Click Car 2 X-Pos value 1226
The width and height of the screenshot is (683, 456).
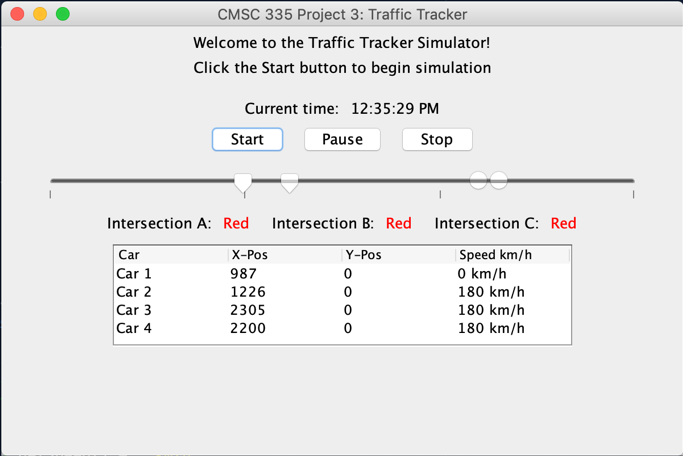248,292
